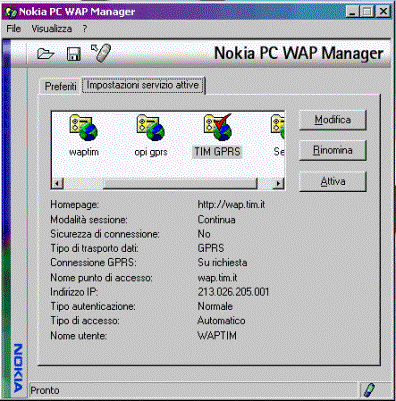
Task: Click the access type value Automatico
Action: pos(221,321)
